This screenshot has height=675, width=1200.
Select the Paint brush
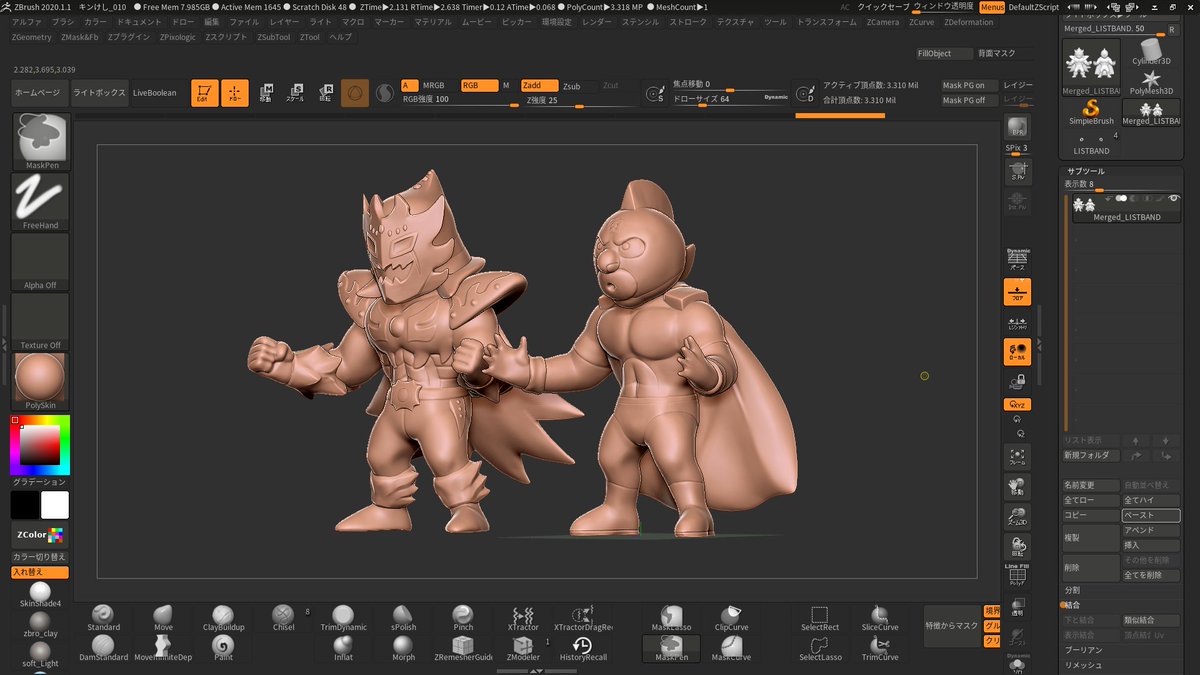point(224,648)
